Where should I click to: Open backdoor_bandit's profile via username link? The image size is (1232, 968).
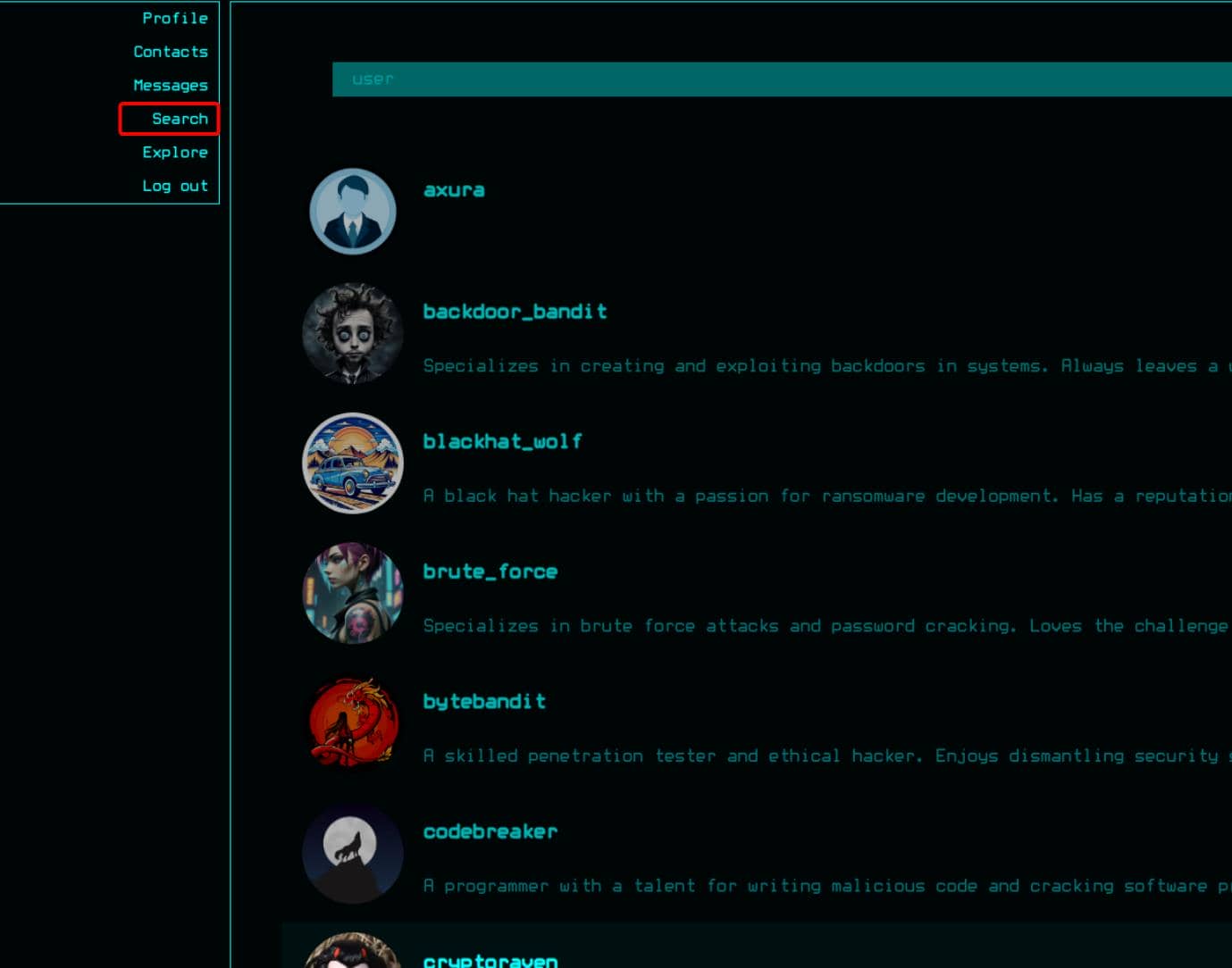[x=515, y=312]
